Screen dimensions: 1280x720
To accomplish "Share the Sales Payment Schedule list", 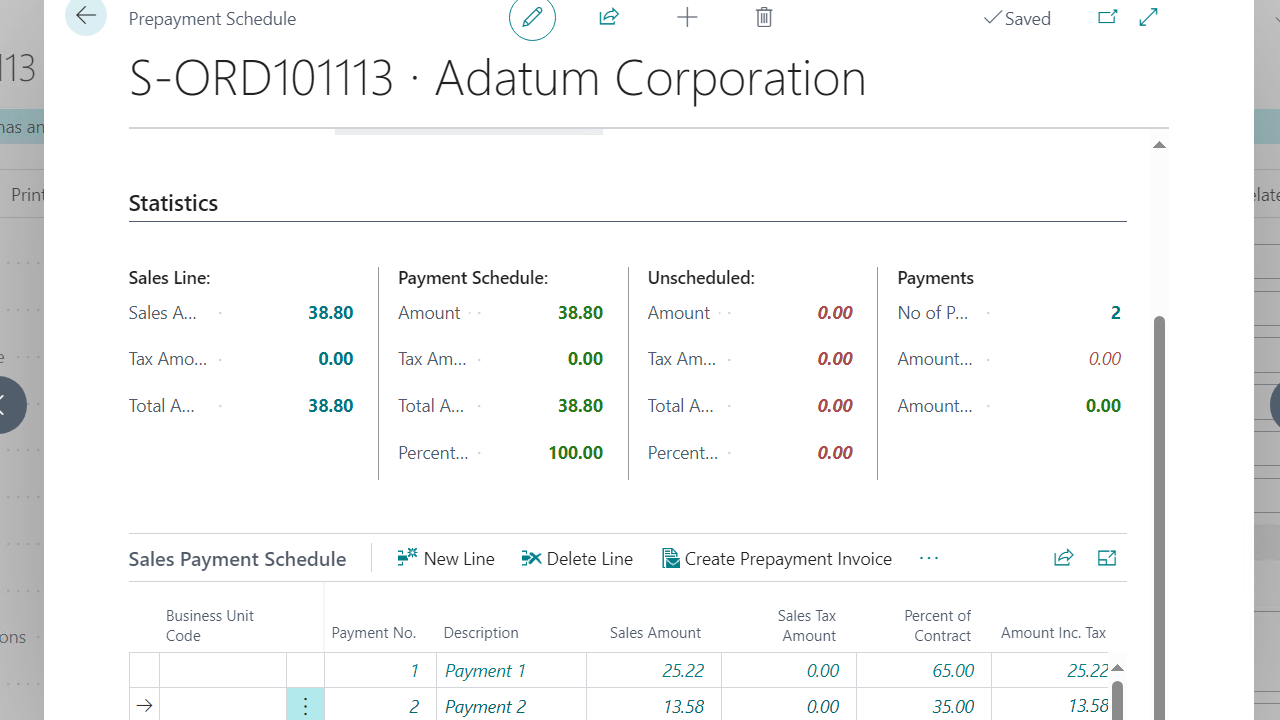I will [x=1063, y=558].
